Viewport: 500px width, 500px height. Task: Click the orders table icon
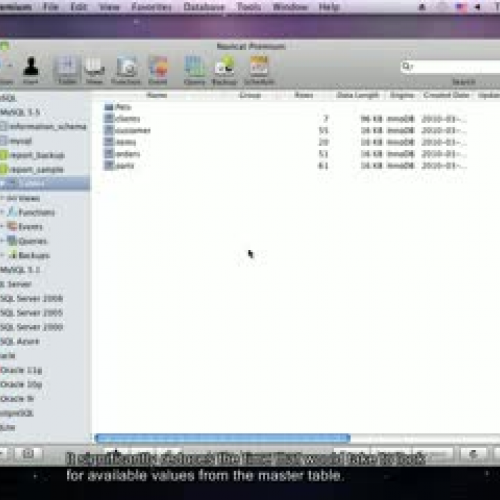point(109,153)
